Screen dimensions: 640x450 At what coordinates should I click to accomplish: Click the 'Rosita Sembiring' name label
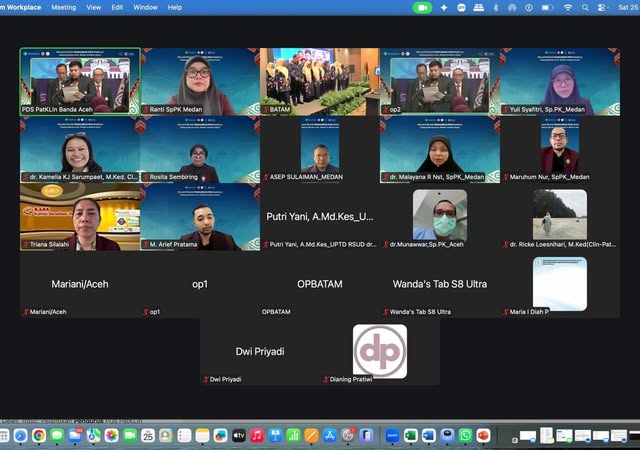[173, 177]
